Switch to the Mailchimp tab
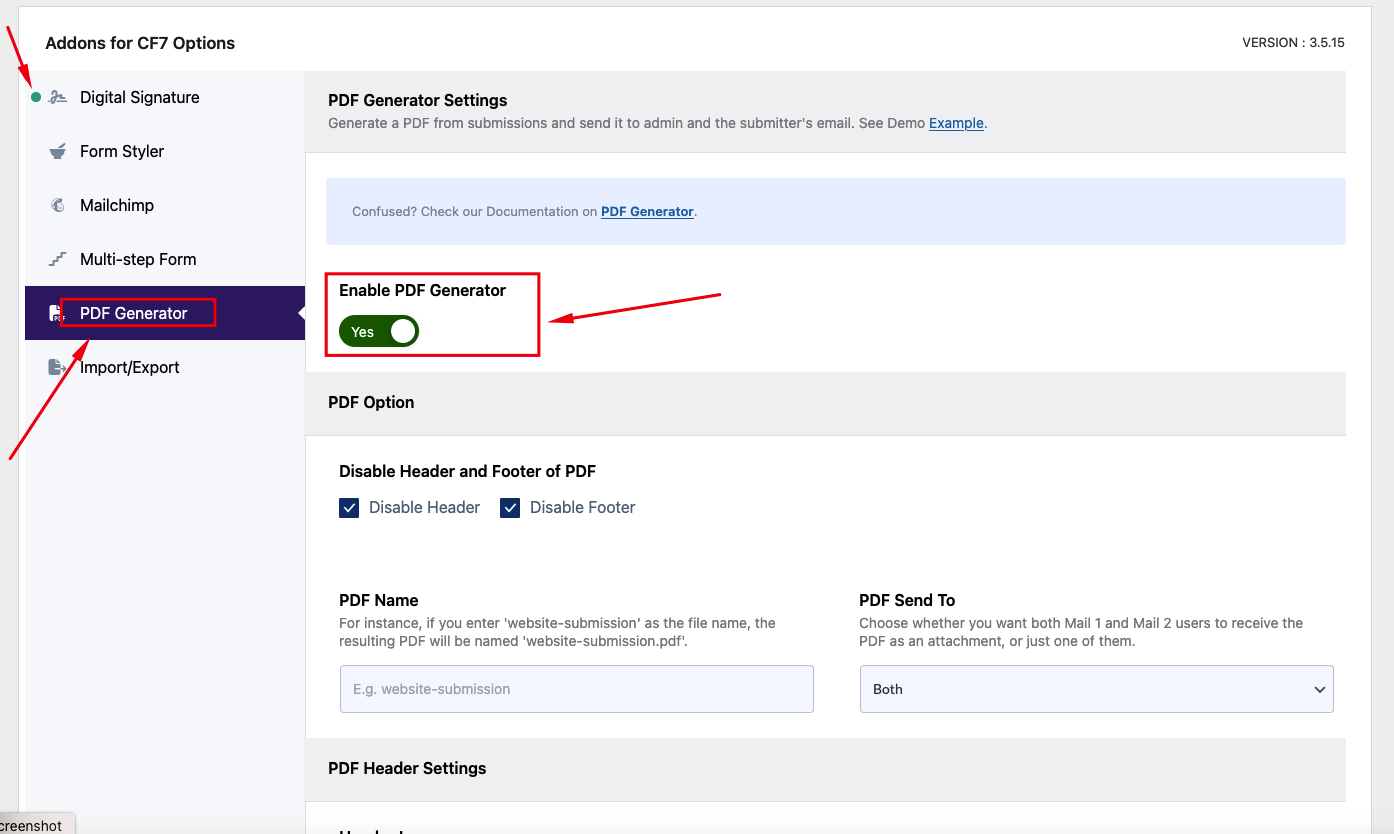Screen dimensions: 1394x834 (x=165, y=205)
